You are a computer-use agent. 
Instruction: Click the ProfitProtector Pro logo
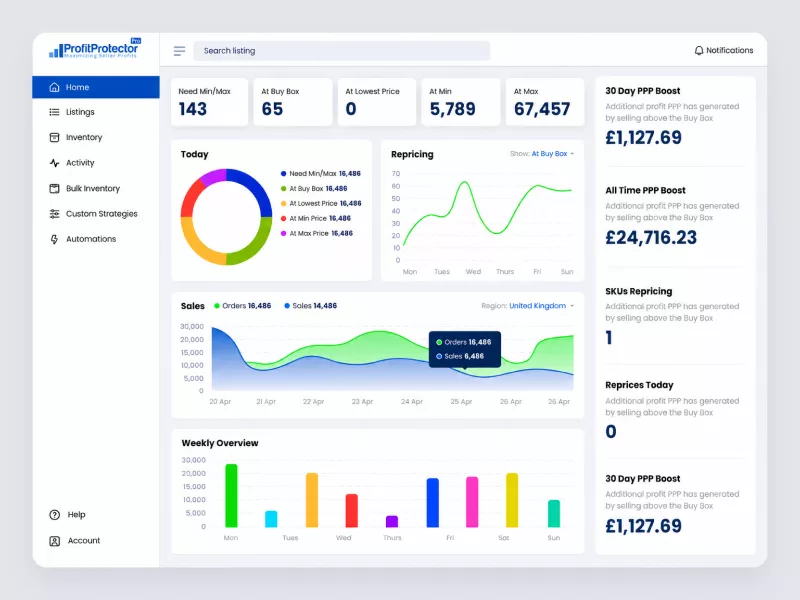tap(95, 49)
